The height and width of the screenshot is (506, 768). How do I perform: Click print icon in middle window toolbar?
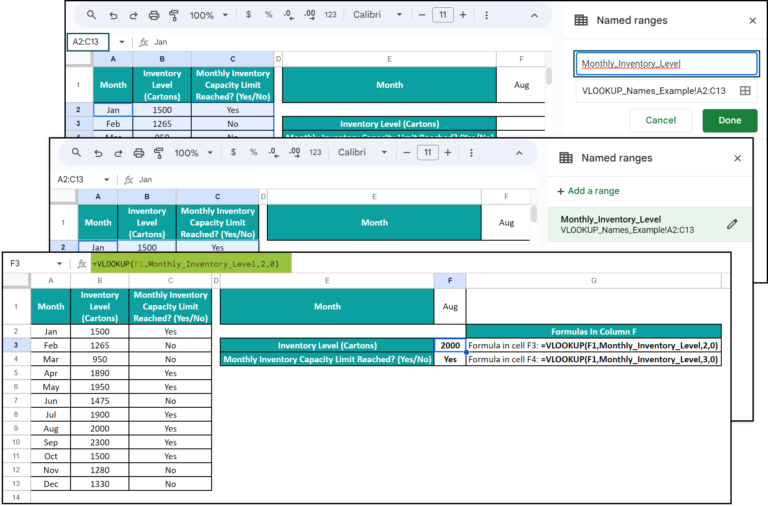139,153
